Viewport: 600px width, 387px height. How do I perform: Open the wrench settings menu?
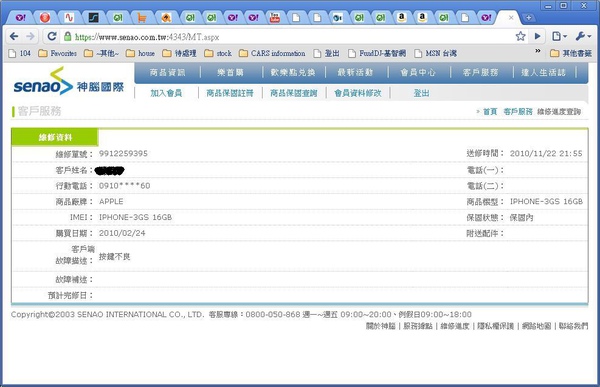point(583,36)
